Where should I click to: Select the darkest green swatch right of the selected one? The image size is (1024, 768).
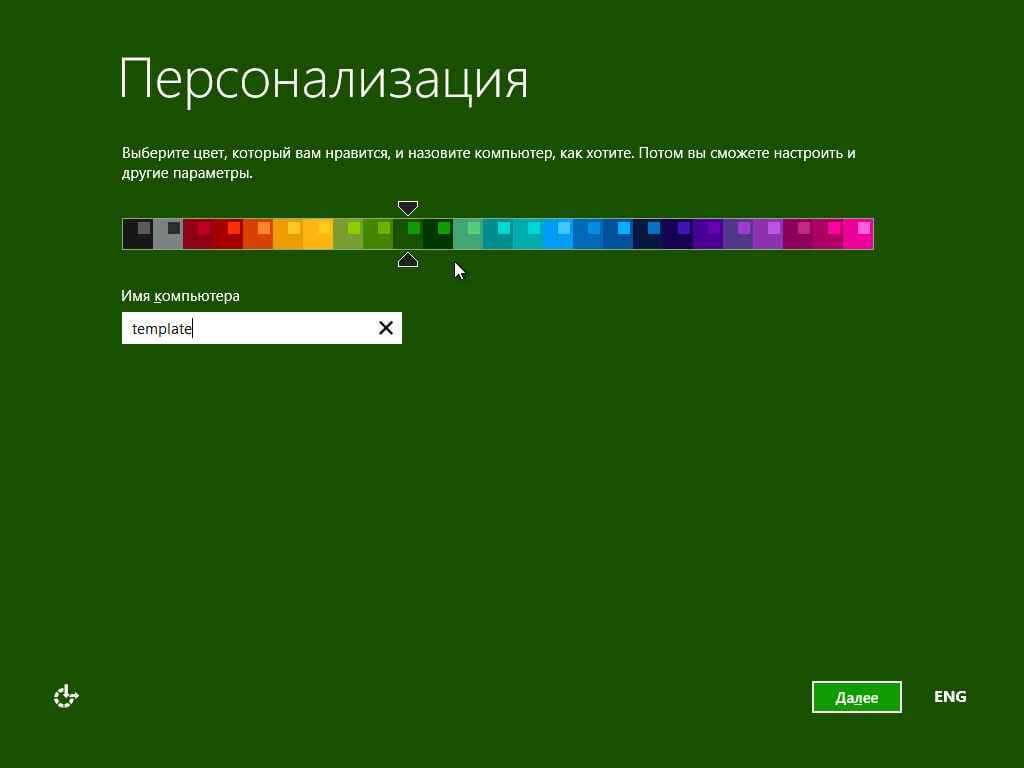click(437, 234)
